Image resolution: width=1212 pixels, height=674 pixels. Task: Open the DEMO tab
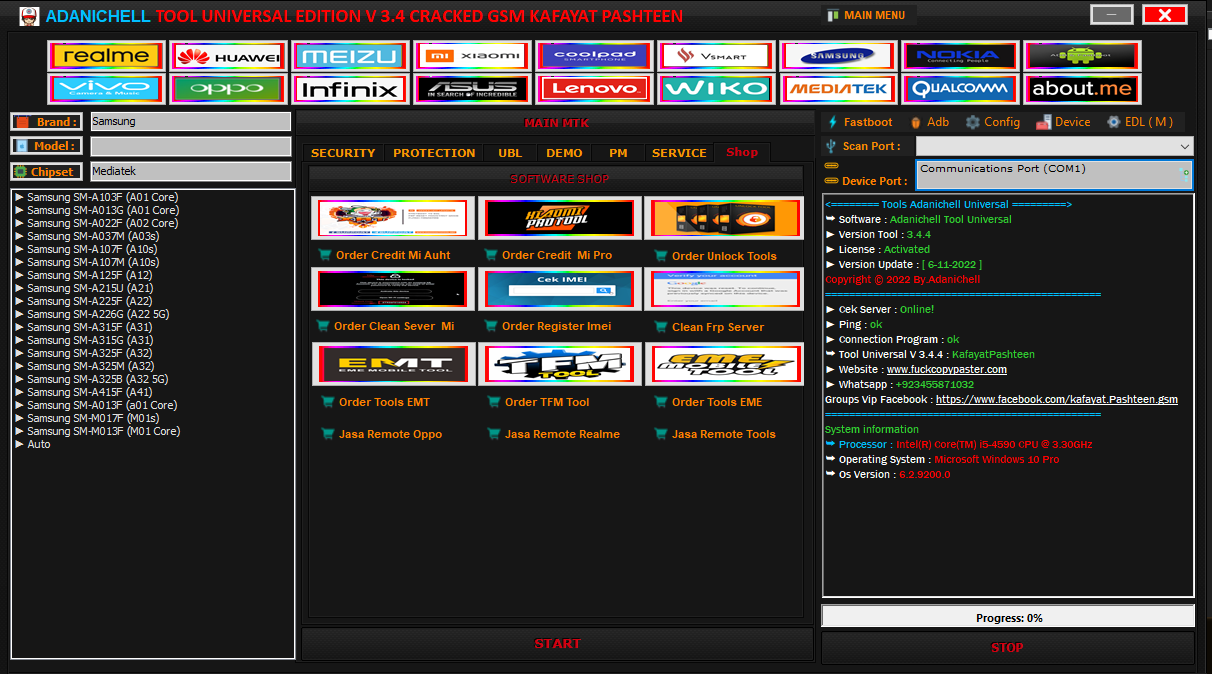[x=564, y=153]
